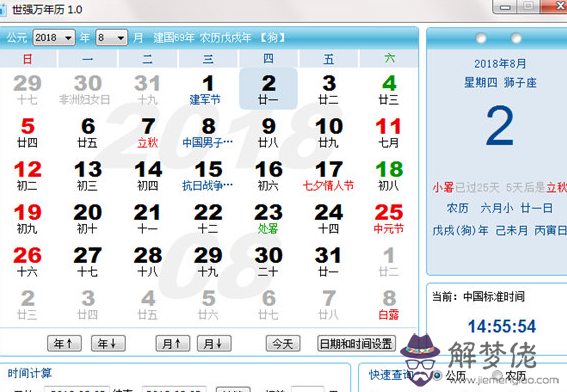Open 日期和时间设置 settings
The height and width of the screenshot is (392, 567).
(x=356, y=343)
